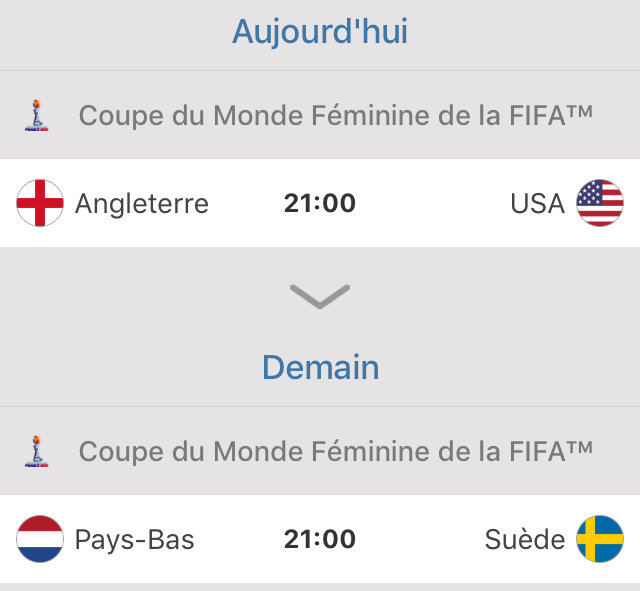Click the USA team name

click(537, 204)
